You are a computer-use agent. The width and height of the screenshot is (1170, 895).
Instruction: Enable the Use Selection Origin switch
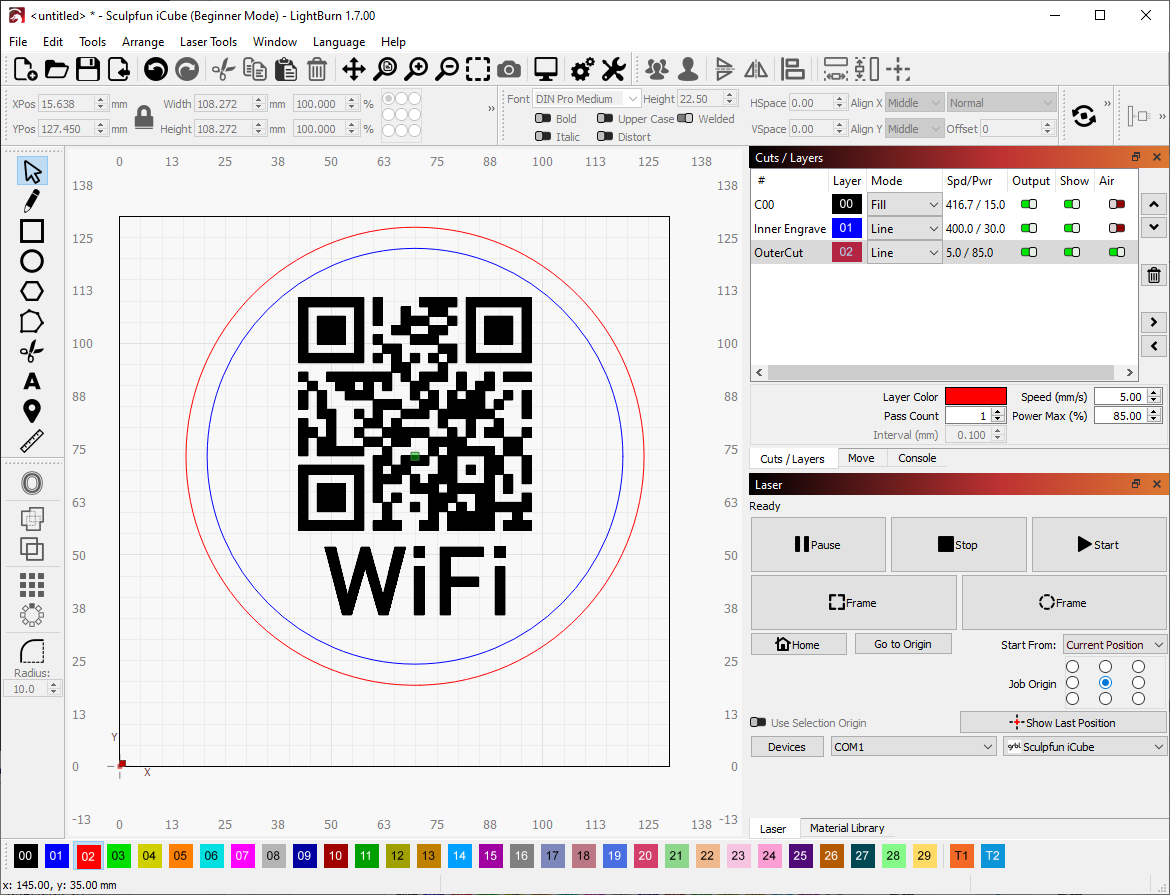pyautogui.click(x=759, y=723)
